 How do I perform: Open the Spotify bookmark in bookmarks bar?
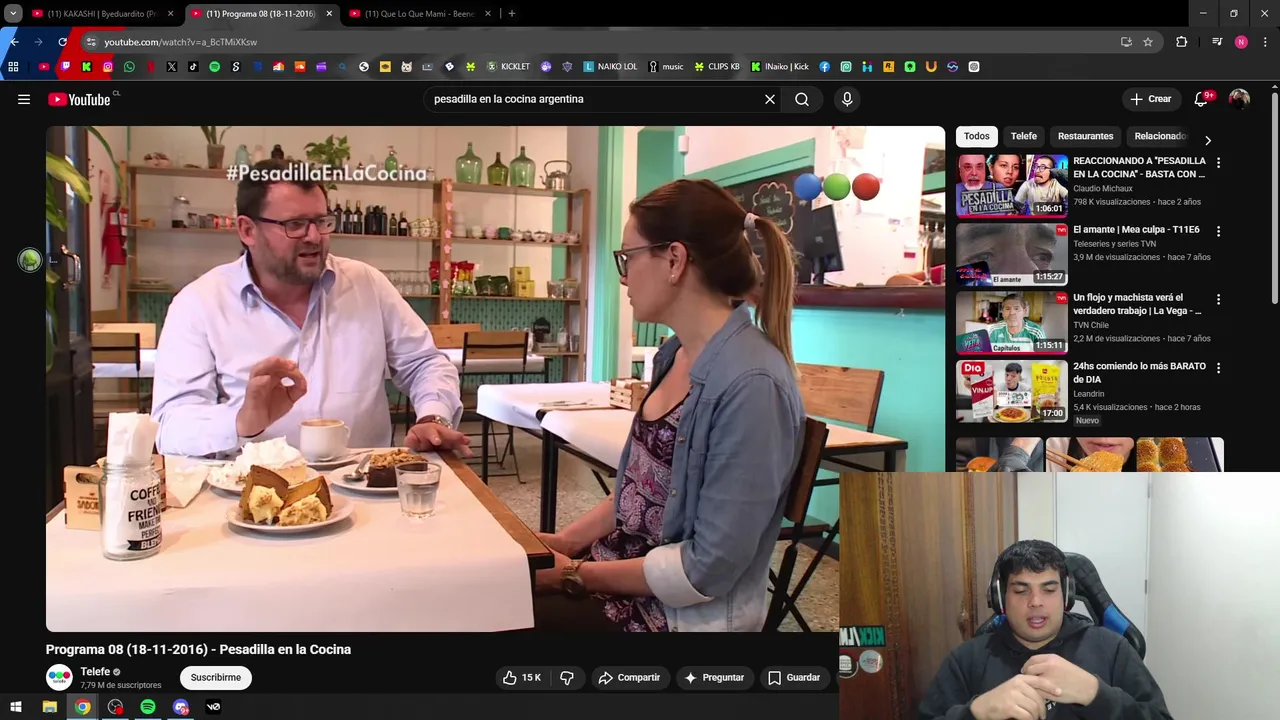tap(214, 67)
